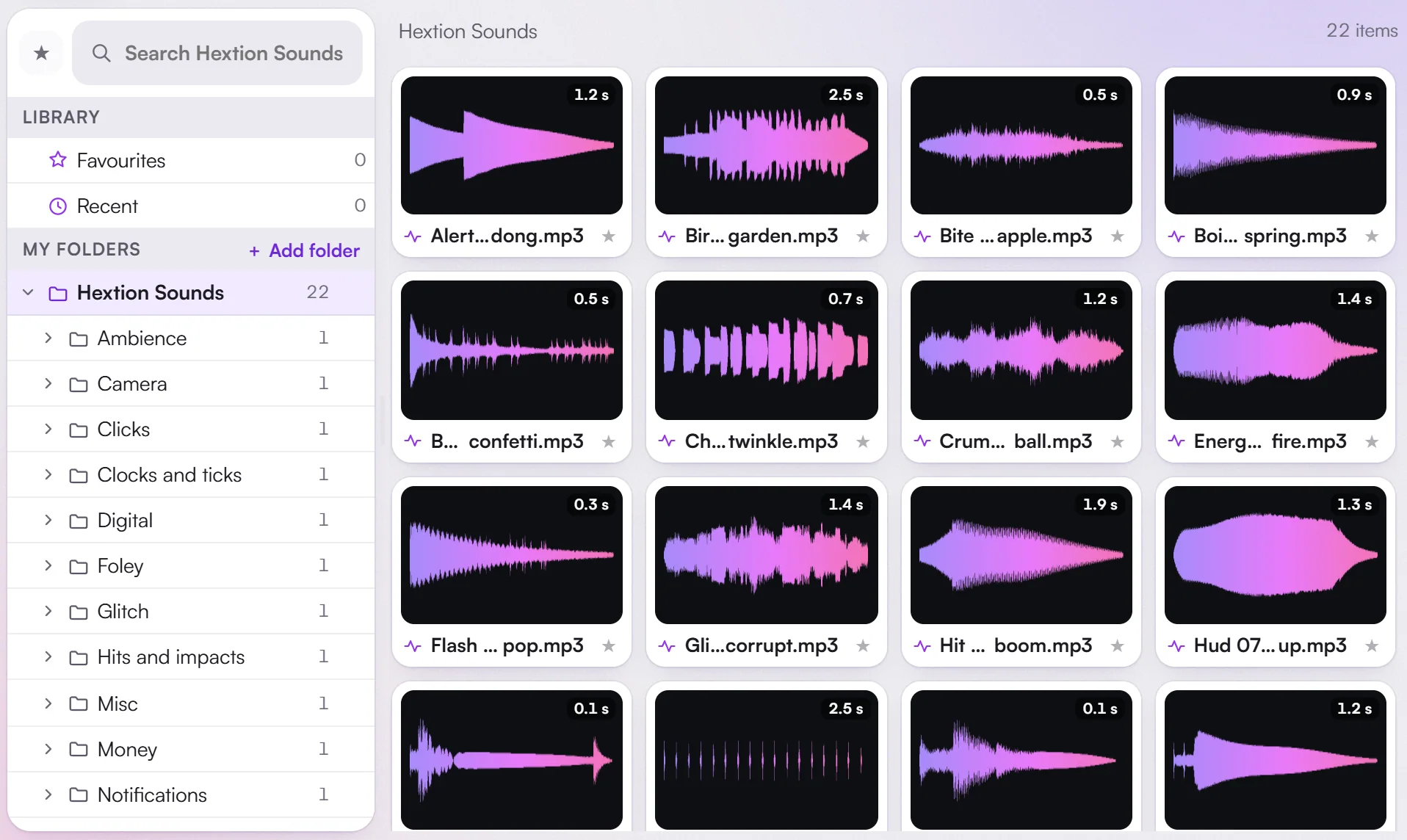Open the Favourites library section

(x=191, y=160)
